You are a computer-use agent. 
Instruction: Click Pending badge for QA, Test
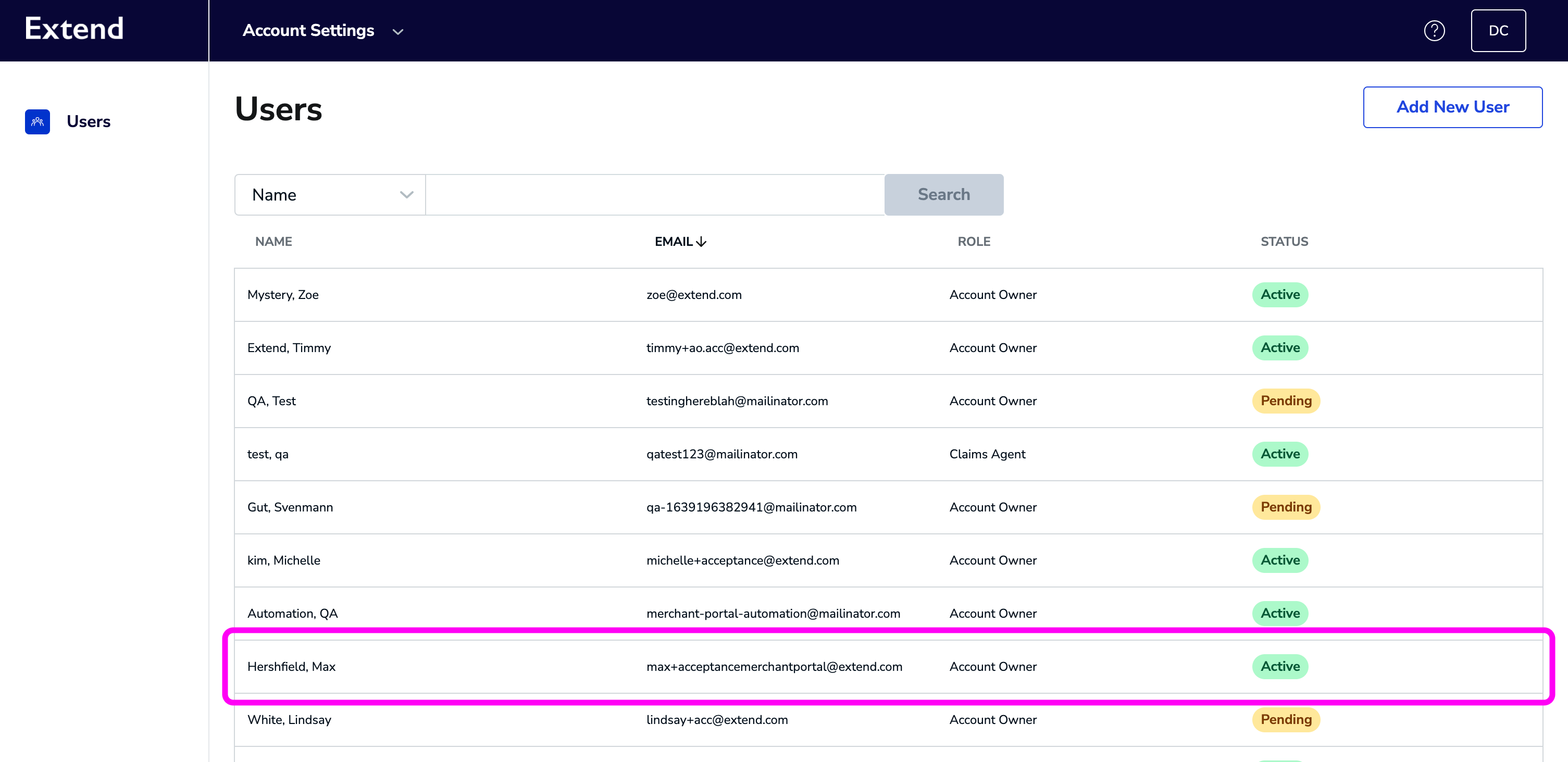1286,401
